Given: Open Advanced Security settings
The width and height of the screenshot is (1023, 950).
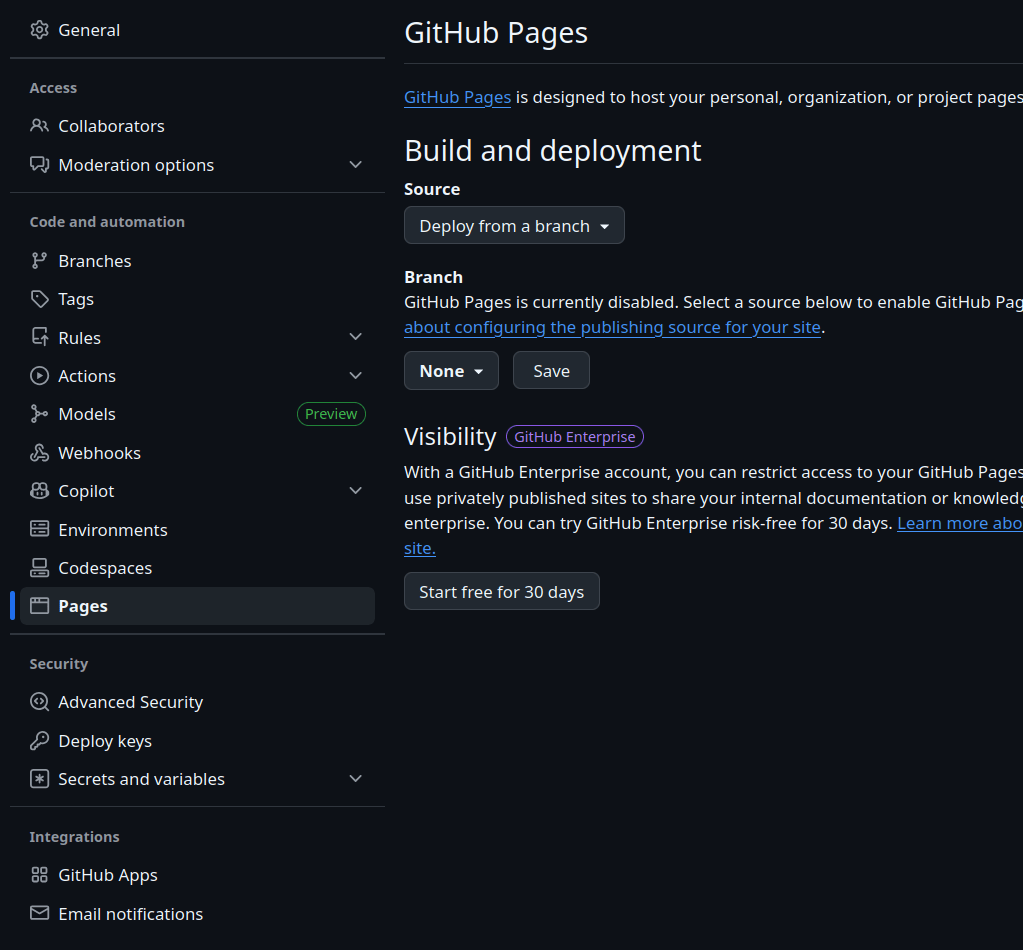Looking at the screenshot, I should [x=197, y=702].
